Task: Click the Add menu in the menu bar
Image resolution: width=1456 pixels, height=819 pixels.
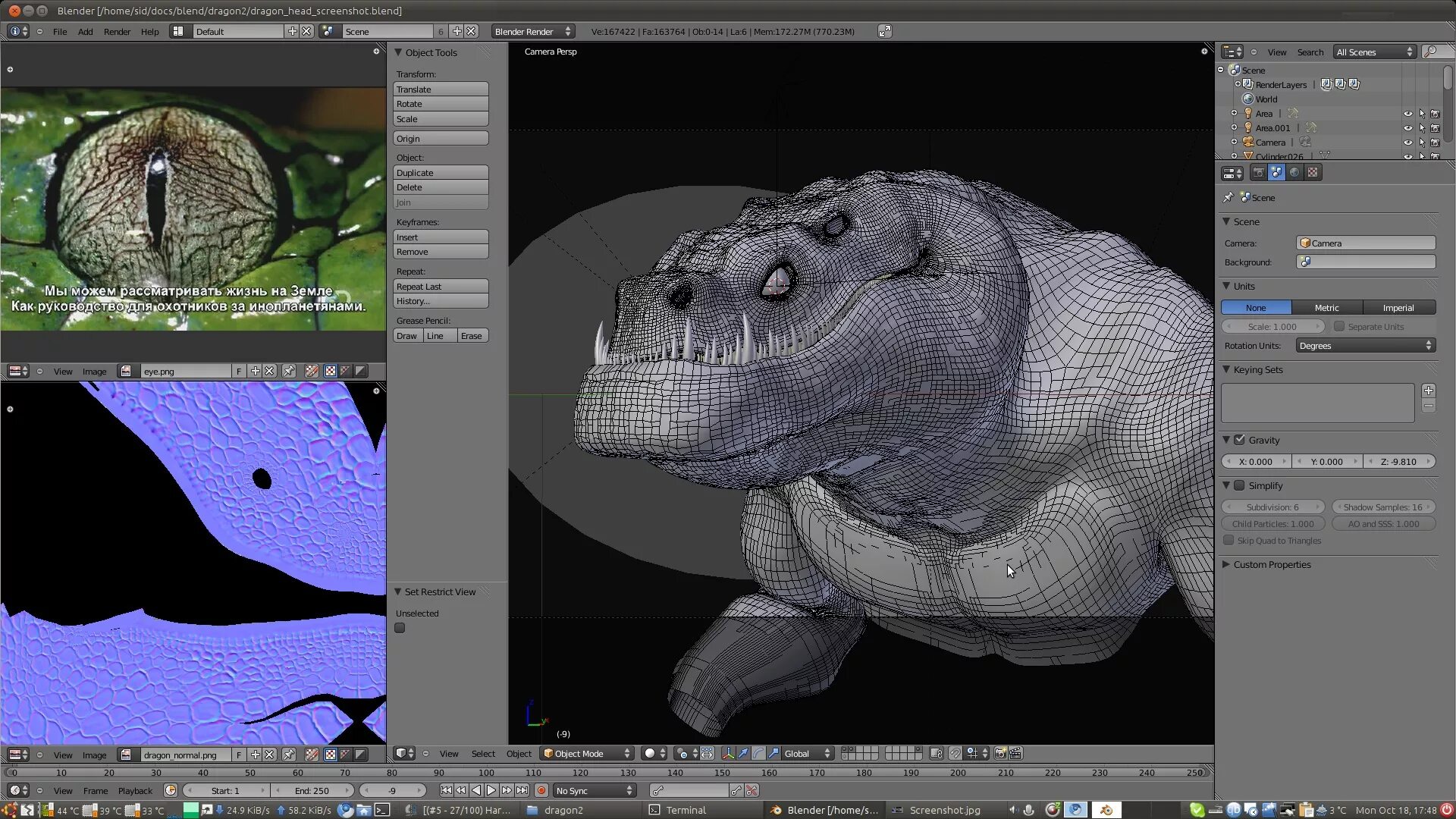Action: (85, 31)
